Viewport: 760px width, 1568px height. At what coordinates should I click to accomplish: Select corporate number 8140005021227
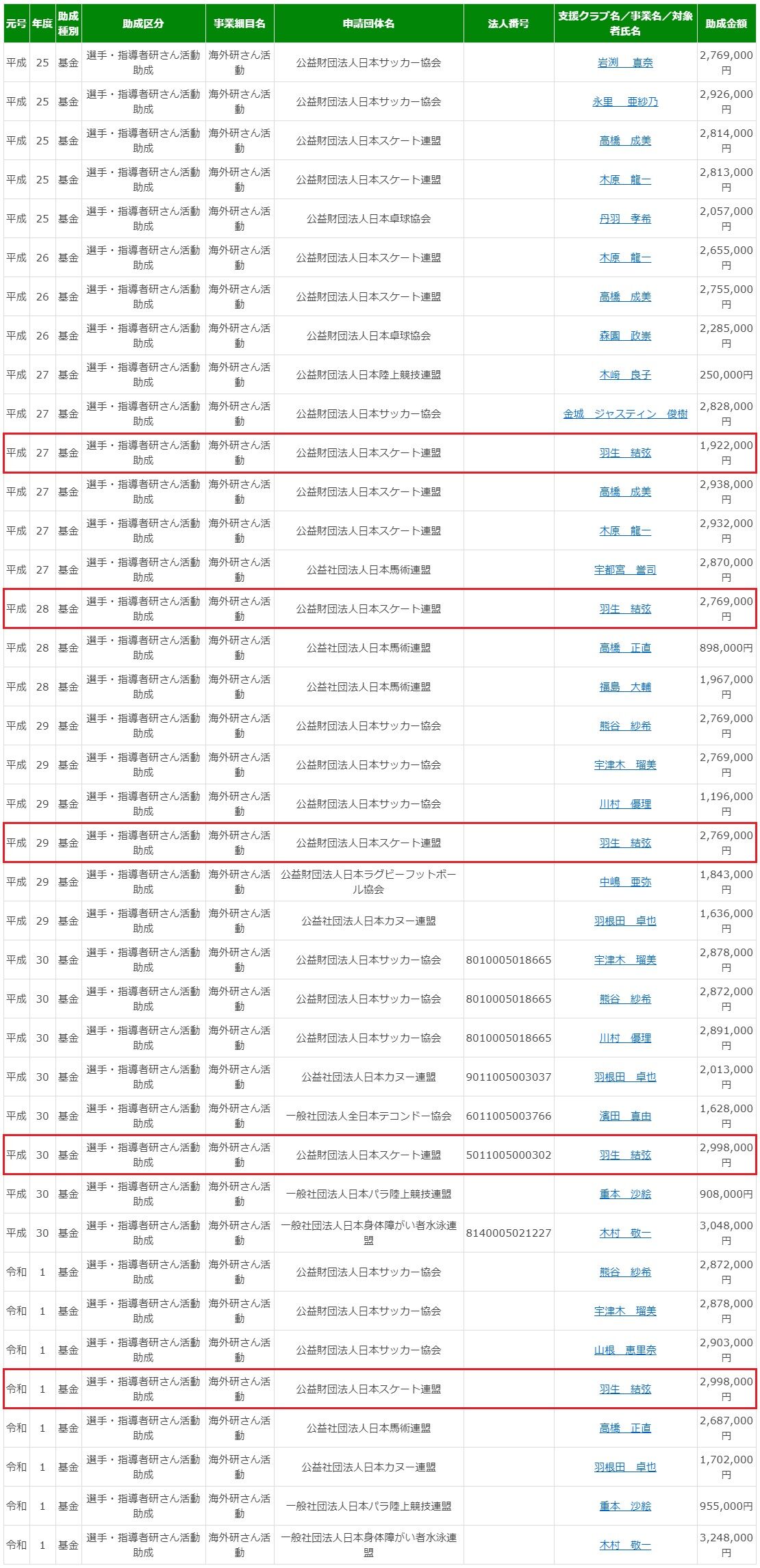point(508,1233)
